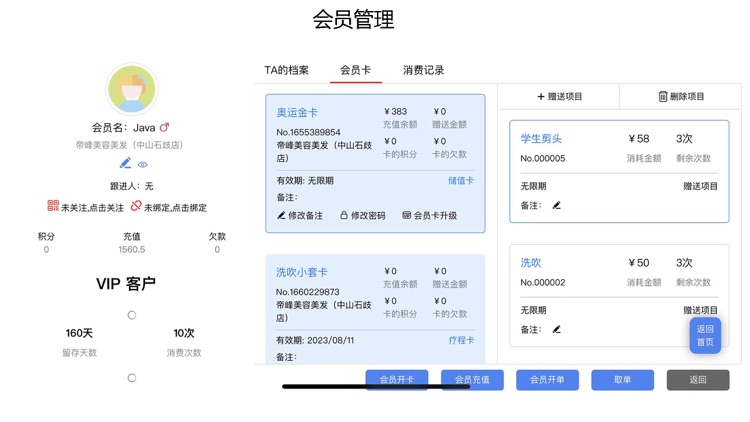The image size is (750, 422).
Task: Open 未关注,点击关注 link
Action: [92, 208]
